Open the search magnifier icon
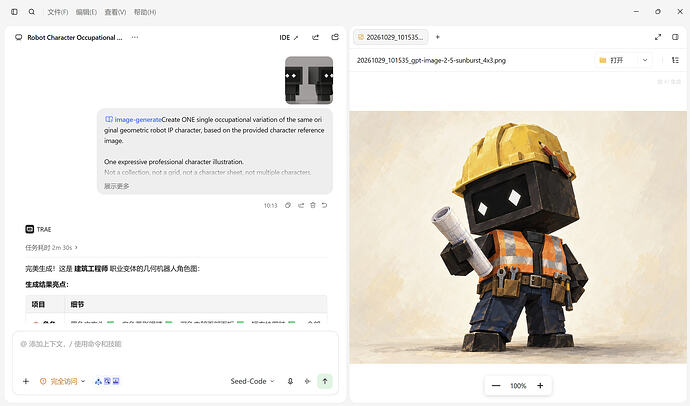This screenshot has height=406, width=690. coord(32,12)
